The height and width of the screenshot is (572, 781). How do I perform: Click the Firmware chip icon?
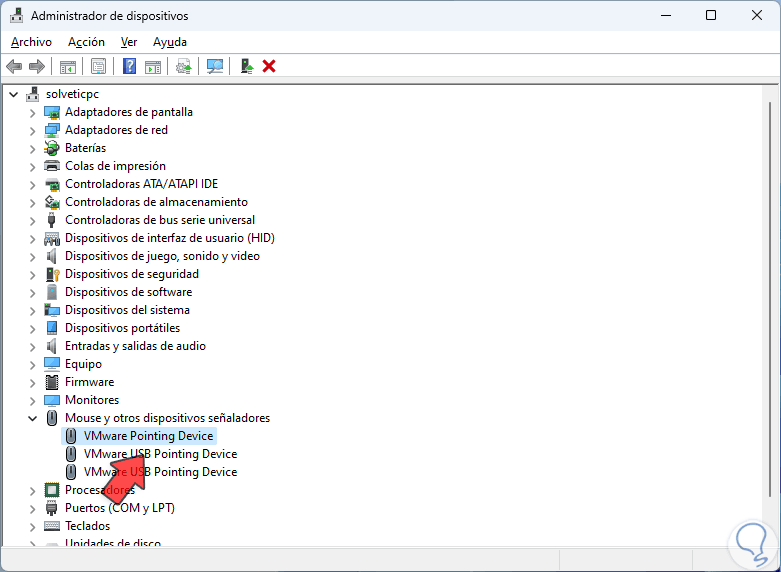click(x=52, y=382)
